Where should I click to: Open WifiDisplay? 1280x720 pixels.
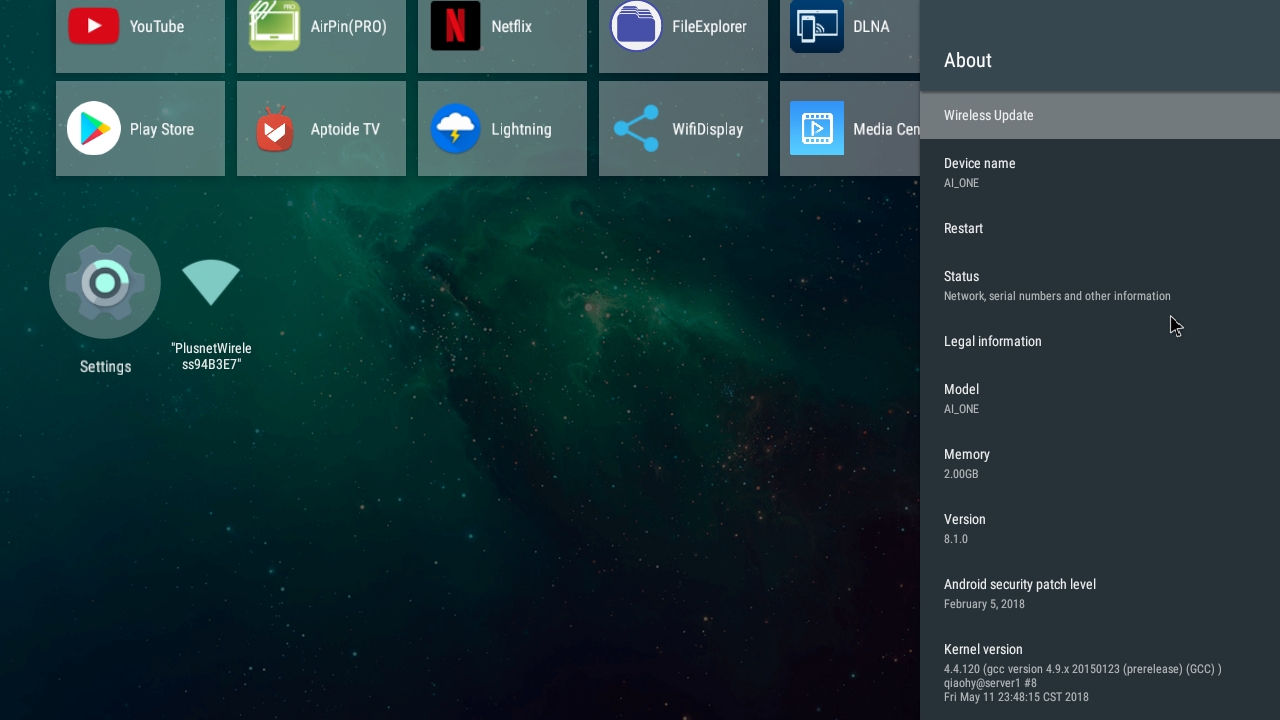pos(683,128)
